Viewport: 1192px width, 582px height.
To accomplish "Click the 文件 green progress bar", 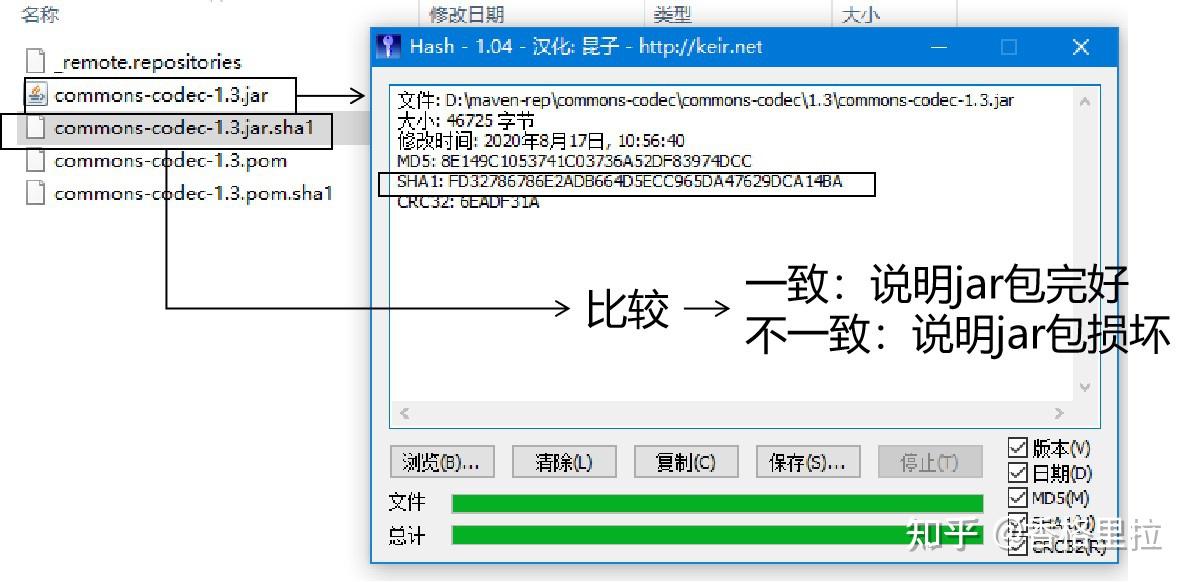I will 717,503.
